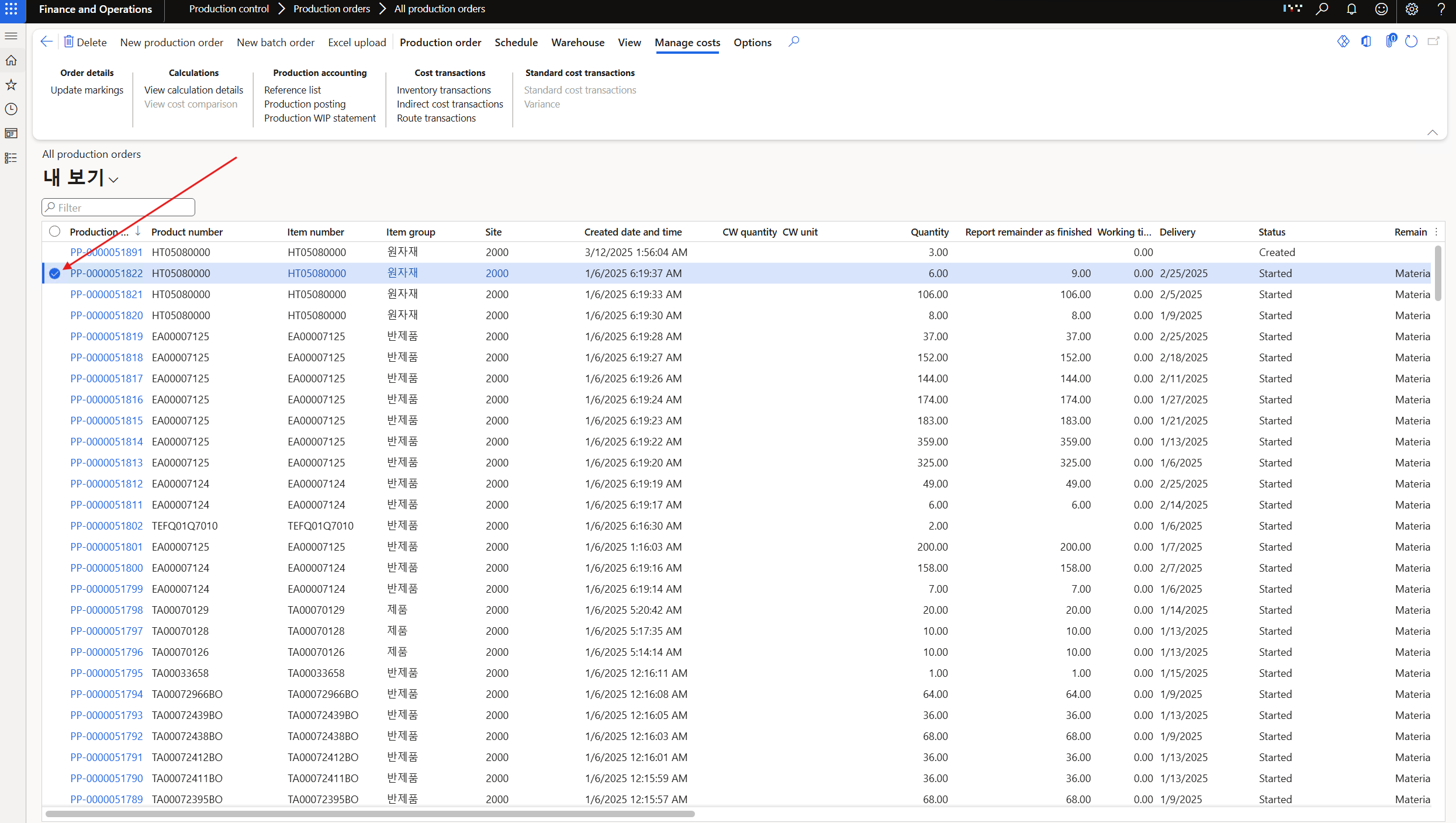Open Favorites star icon in sidebar
The width and height of the screenshot is (1456, 823).
tap(11, 85)
